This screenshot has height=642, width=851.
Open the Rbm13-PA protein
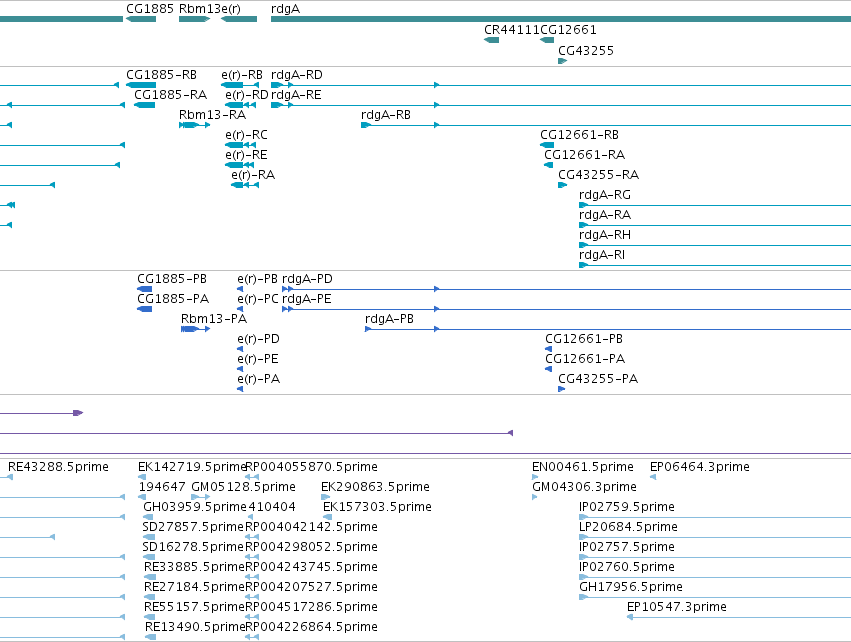tap(214, 319)
